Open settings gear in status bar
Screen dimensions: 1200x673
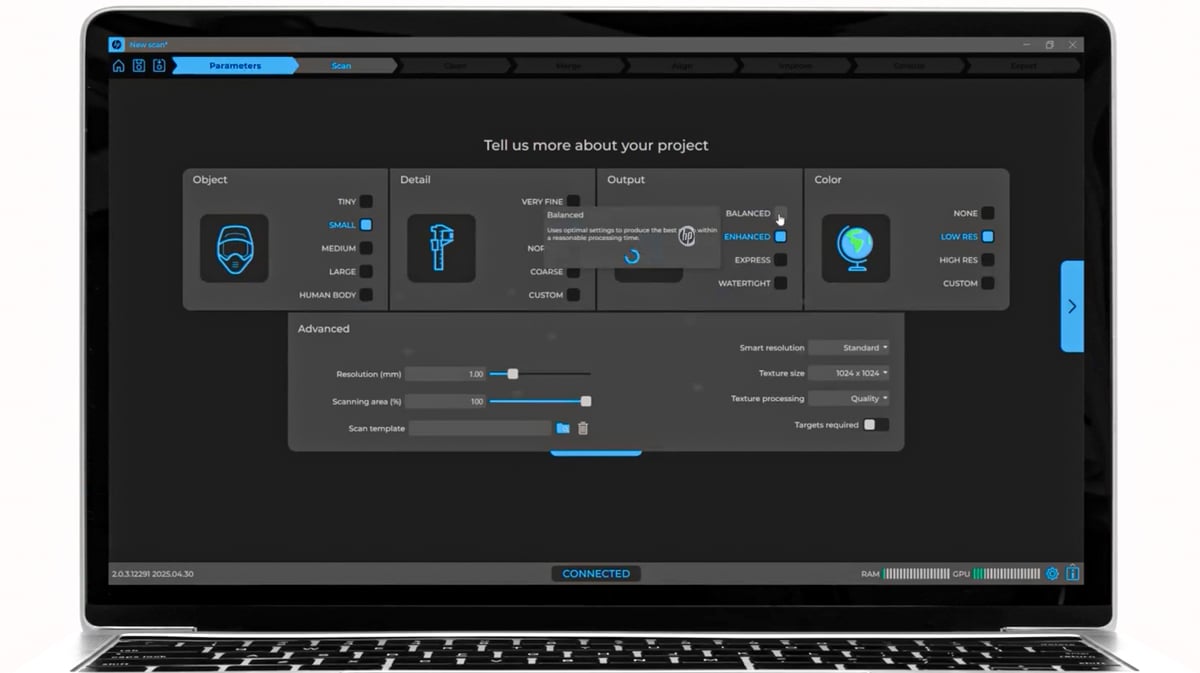[1052, 574]
